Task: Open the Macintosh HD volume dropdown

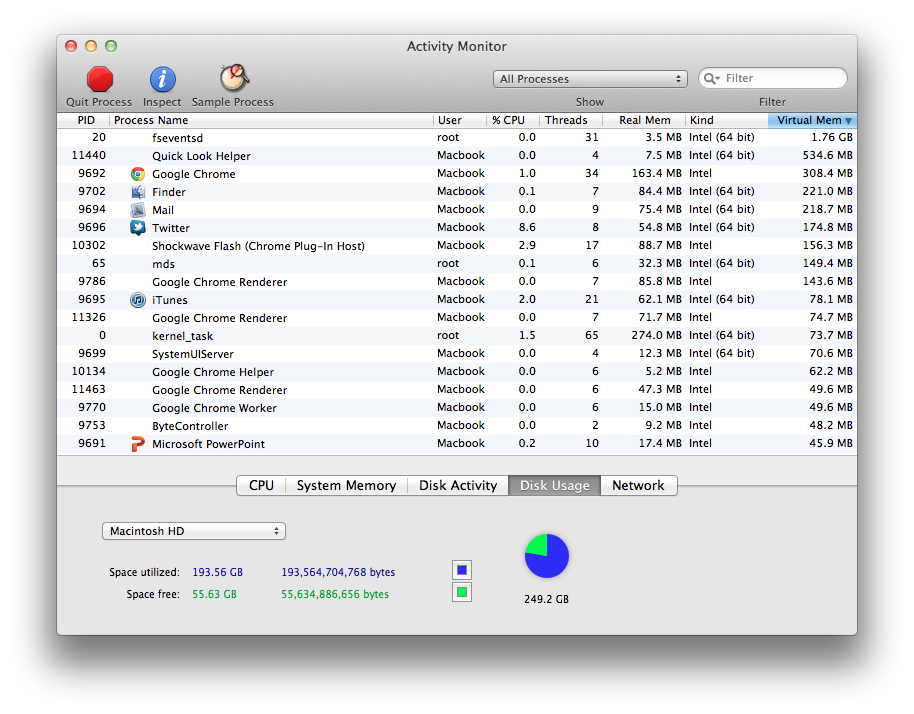Action: tap(194, 531)
